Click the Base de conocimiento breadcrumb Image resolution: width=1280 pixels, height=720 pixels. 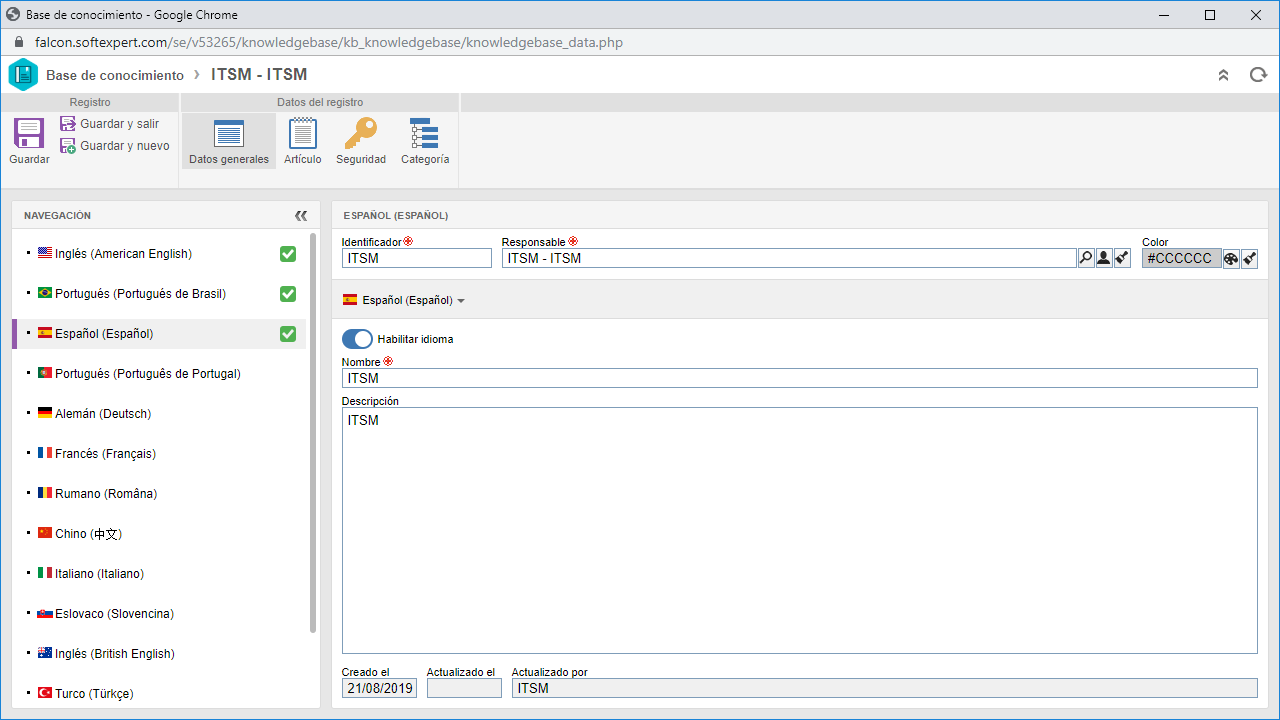pyautogui.click(x=115, y=75)
